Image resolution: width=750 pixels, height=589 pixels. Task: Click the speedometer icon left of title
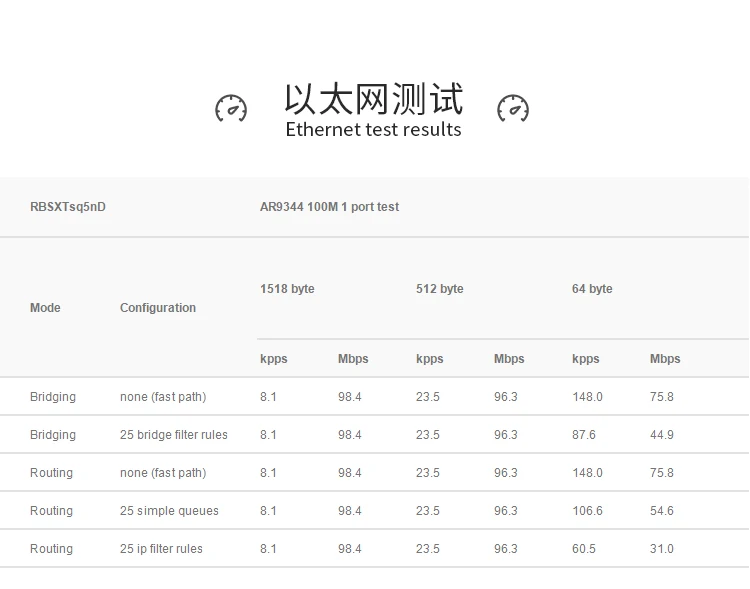[231, 108]
